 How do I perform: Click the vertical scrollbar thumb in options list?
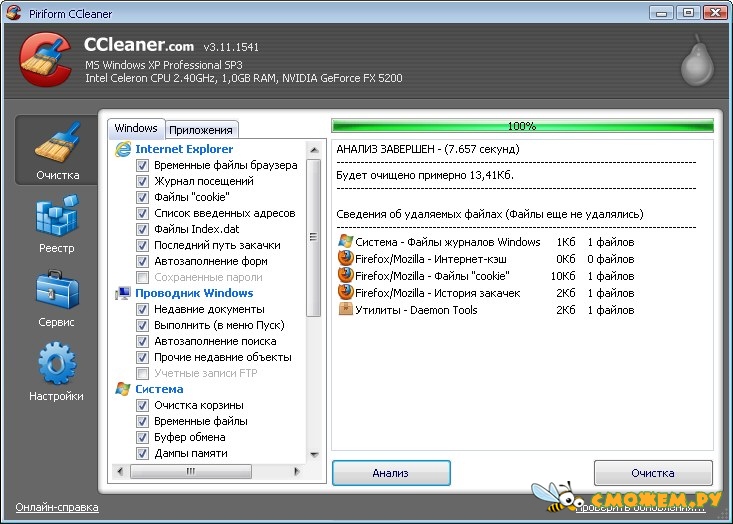point(314,237)
